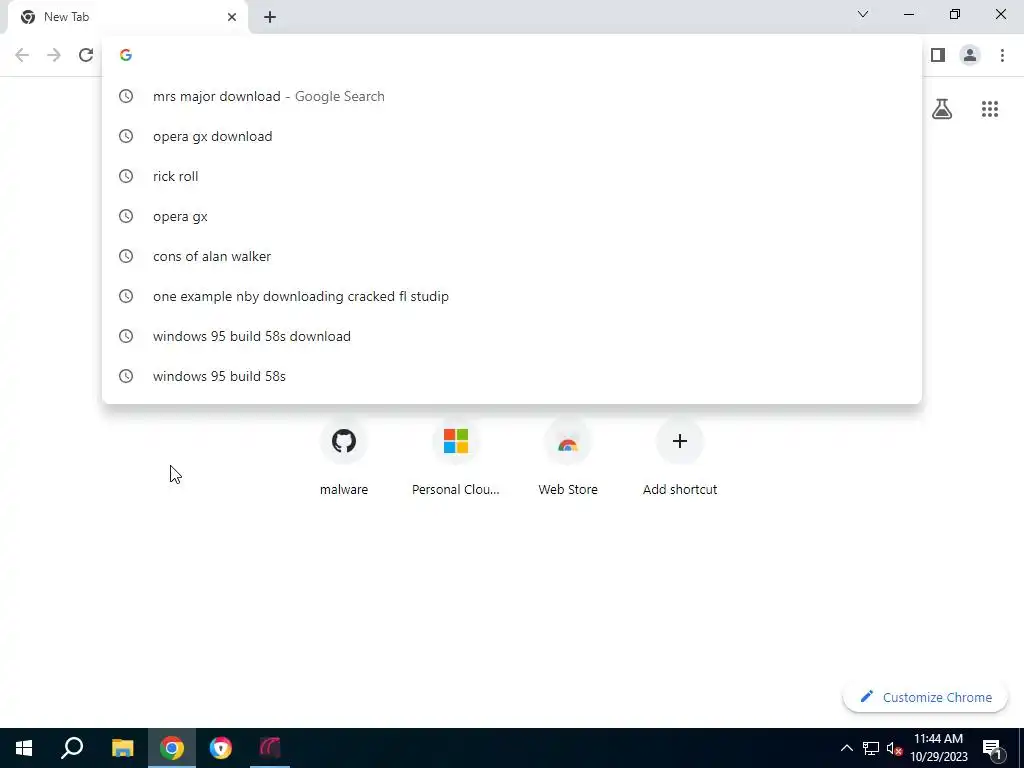
Task: Expand the tab search chevron
Action: click(863, 14)
